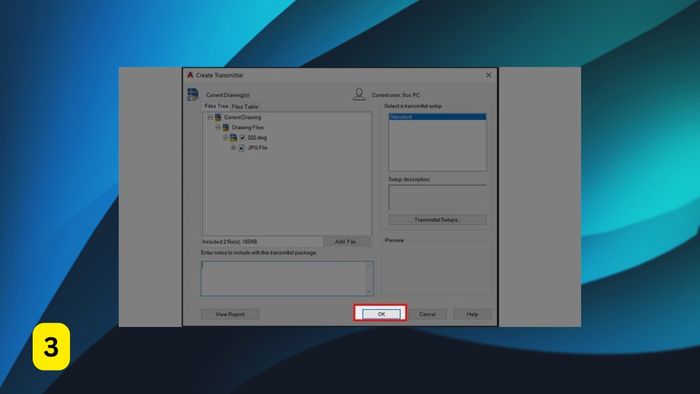Click the 222.dwg drawing file icon
The width and height of the screenshot is (700, 394).
click(x=233, y=138)
